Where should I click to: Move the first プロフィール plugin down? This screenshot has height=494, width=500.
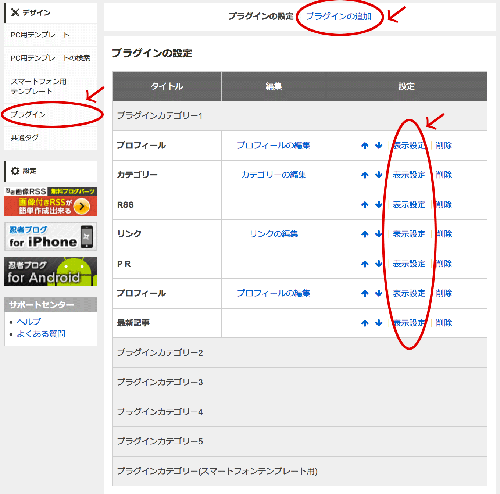[378, 145]
